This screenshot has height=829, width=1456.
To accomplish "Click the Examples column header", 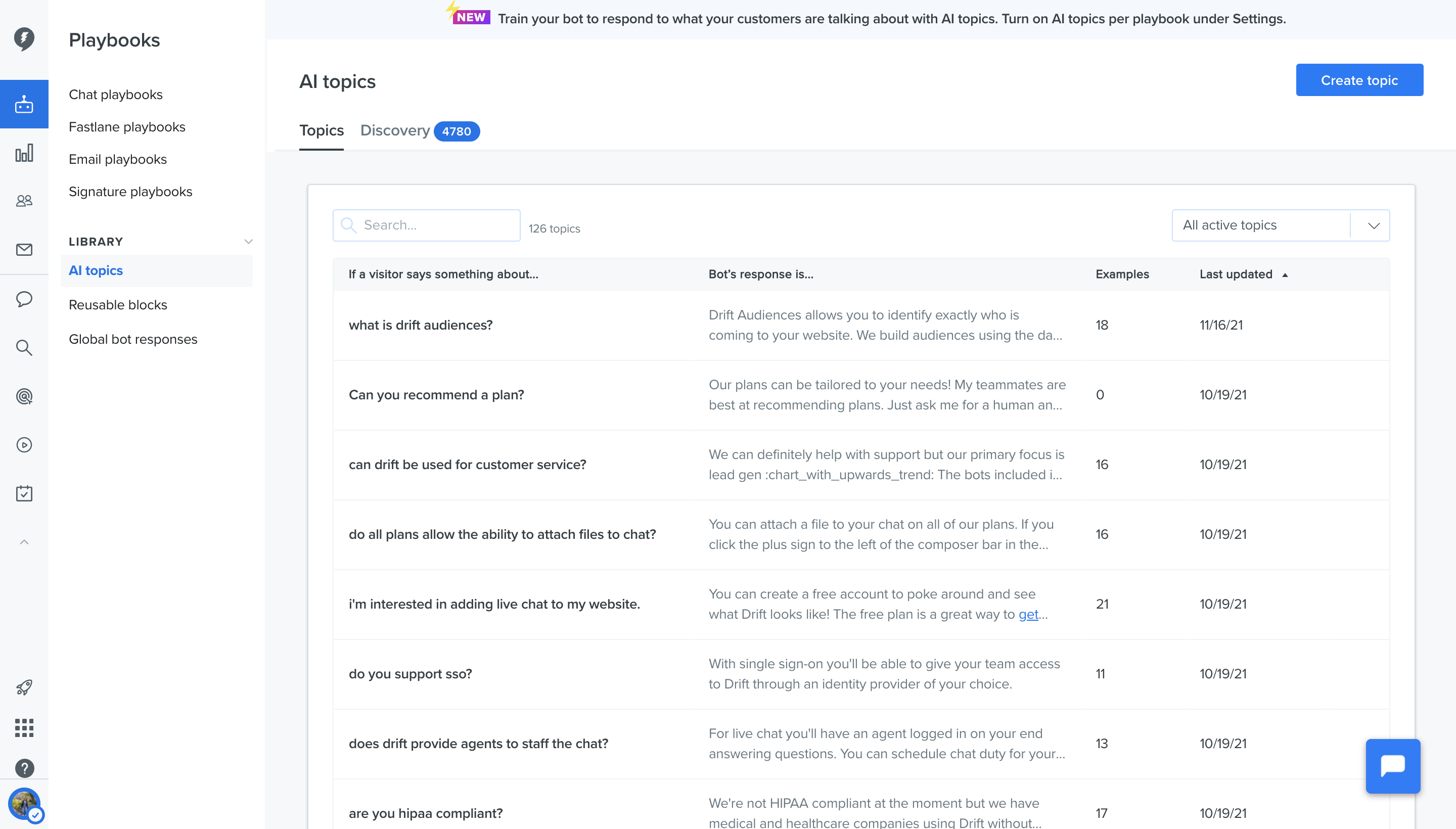I will tap(1122, 274).
